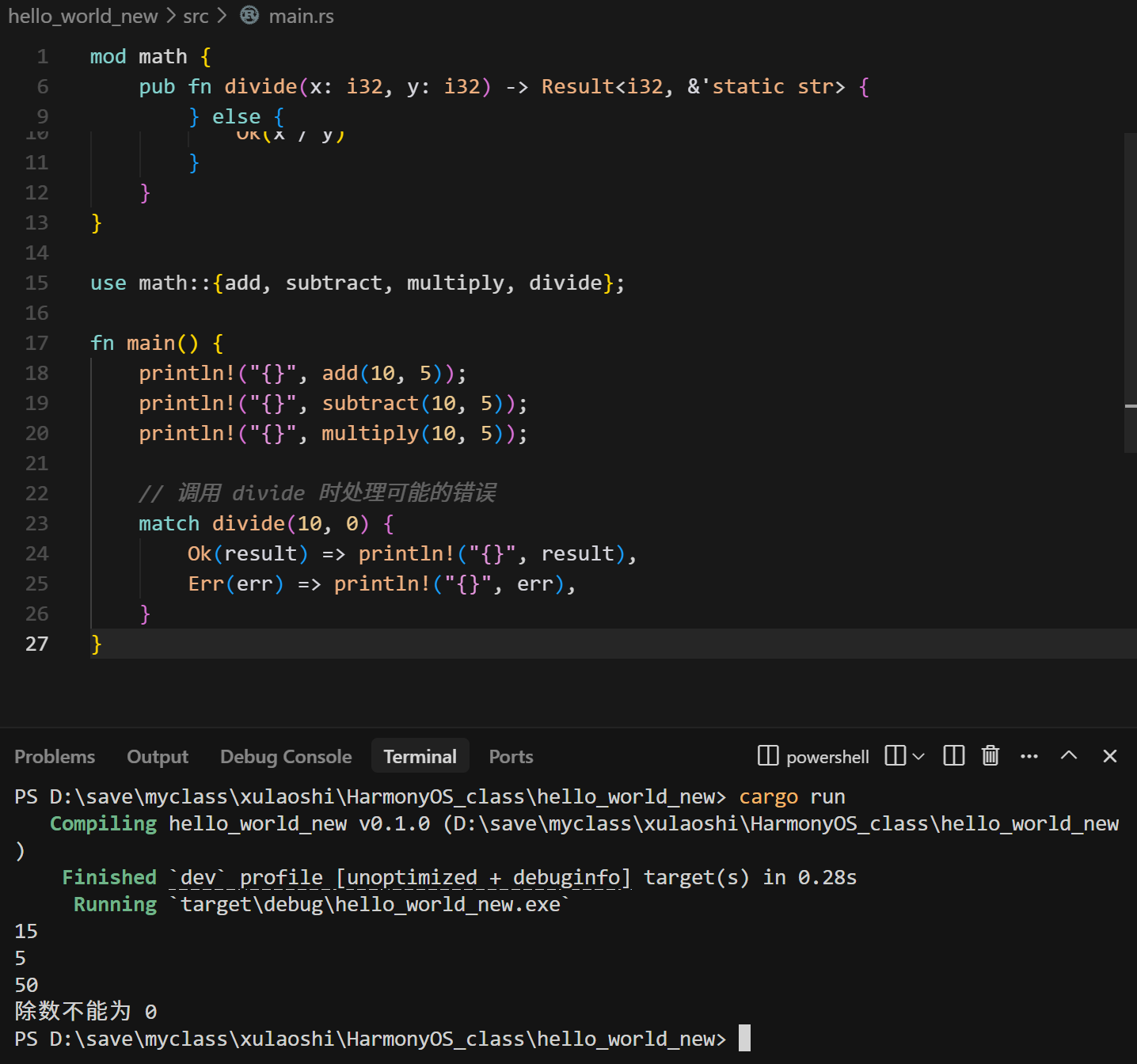This screenshot has width=1137, height=1064.
Task: Click terminal output "除数不能为 0"
Action: pos(86,1011)
